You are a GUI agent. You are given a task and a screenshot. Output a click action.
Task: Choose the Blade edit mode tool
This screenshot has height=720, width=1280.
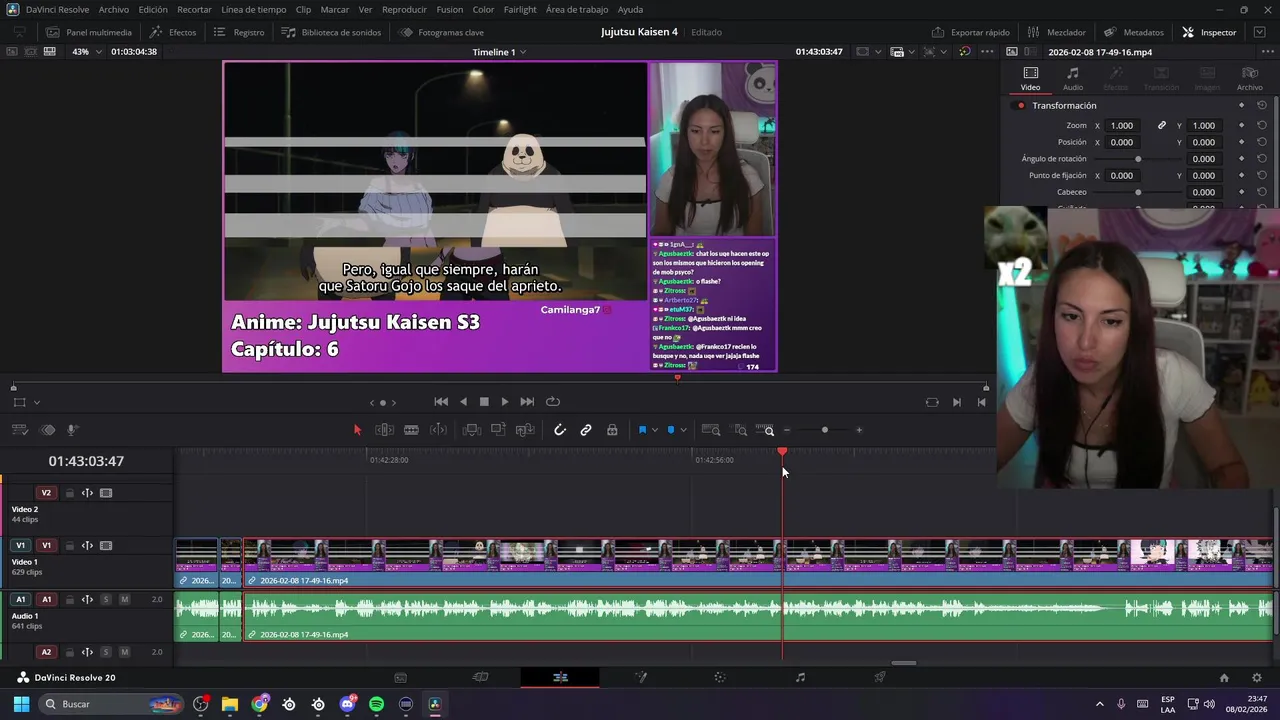(x=411, y=430)
